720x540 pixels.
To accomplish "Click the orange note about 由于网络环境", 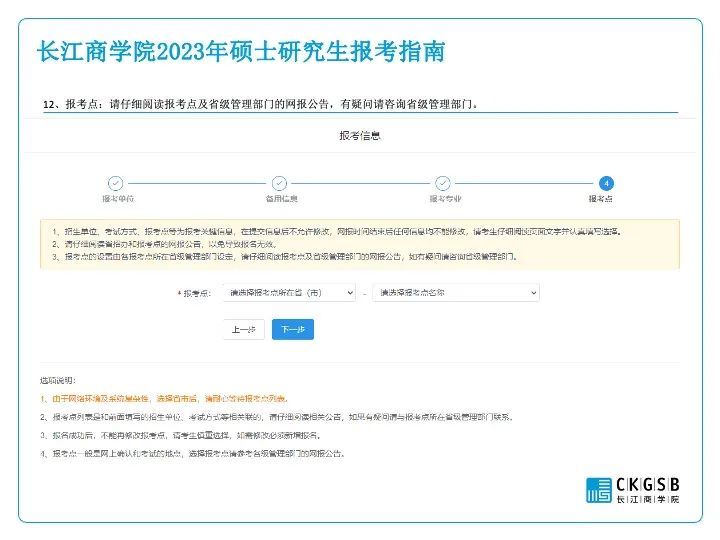I will coord(164,399).
